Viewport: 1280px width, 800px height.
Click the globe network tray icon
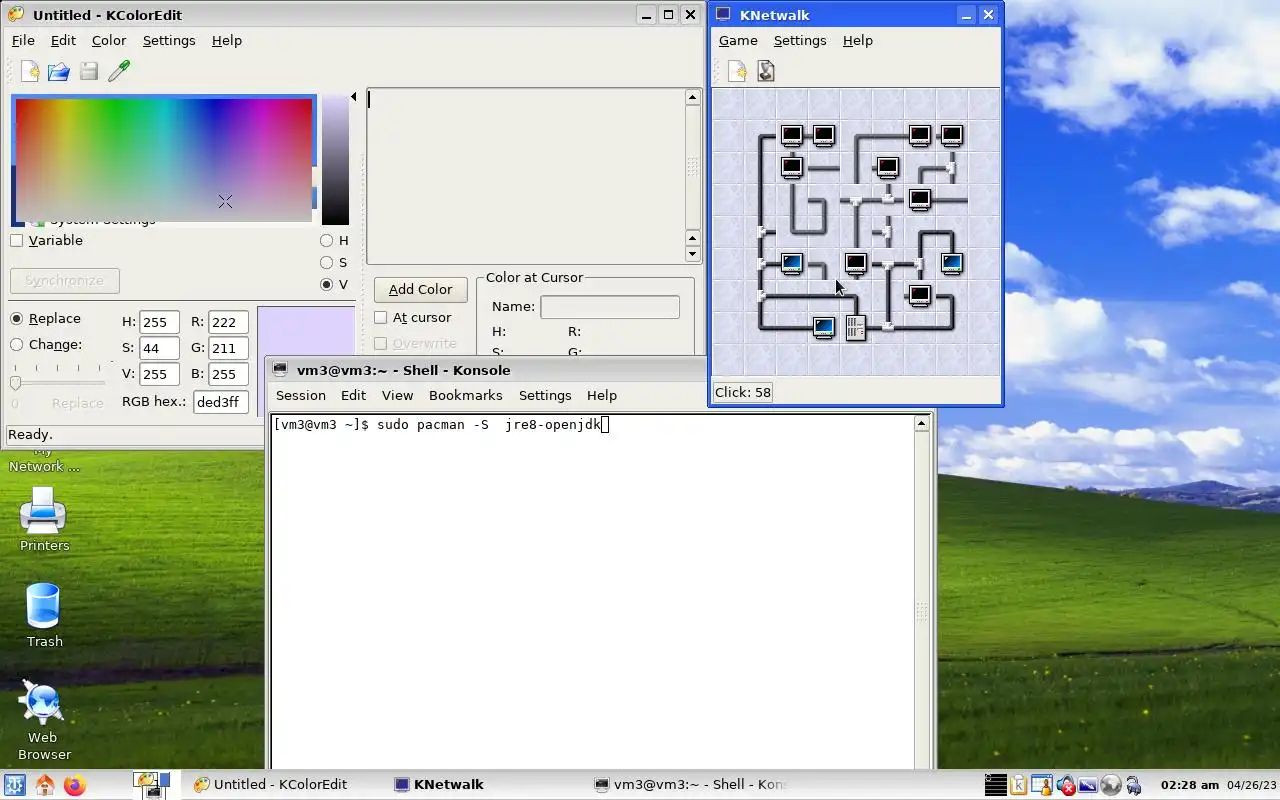[1110, 785]
